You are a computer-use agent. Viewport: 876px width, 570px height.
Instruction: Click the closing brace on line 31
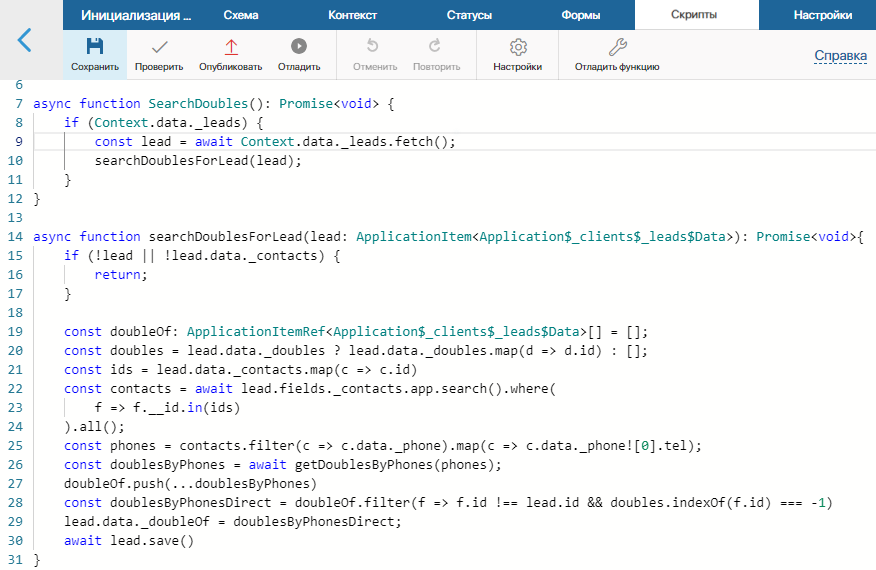pyautogui.click(x=37, y=559)
